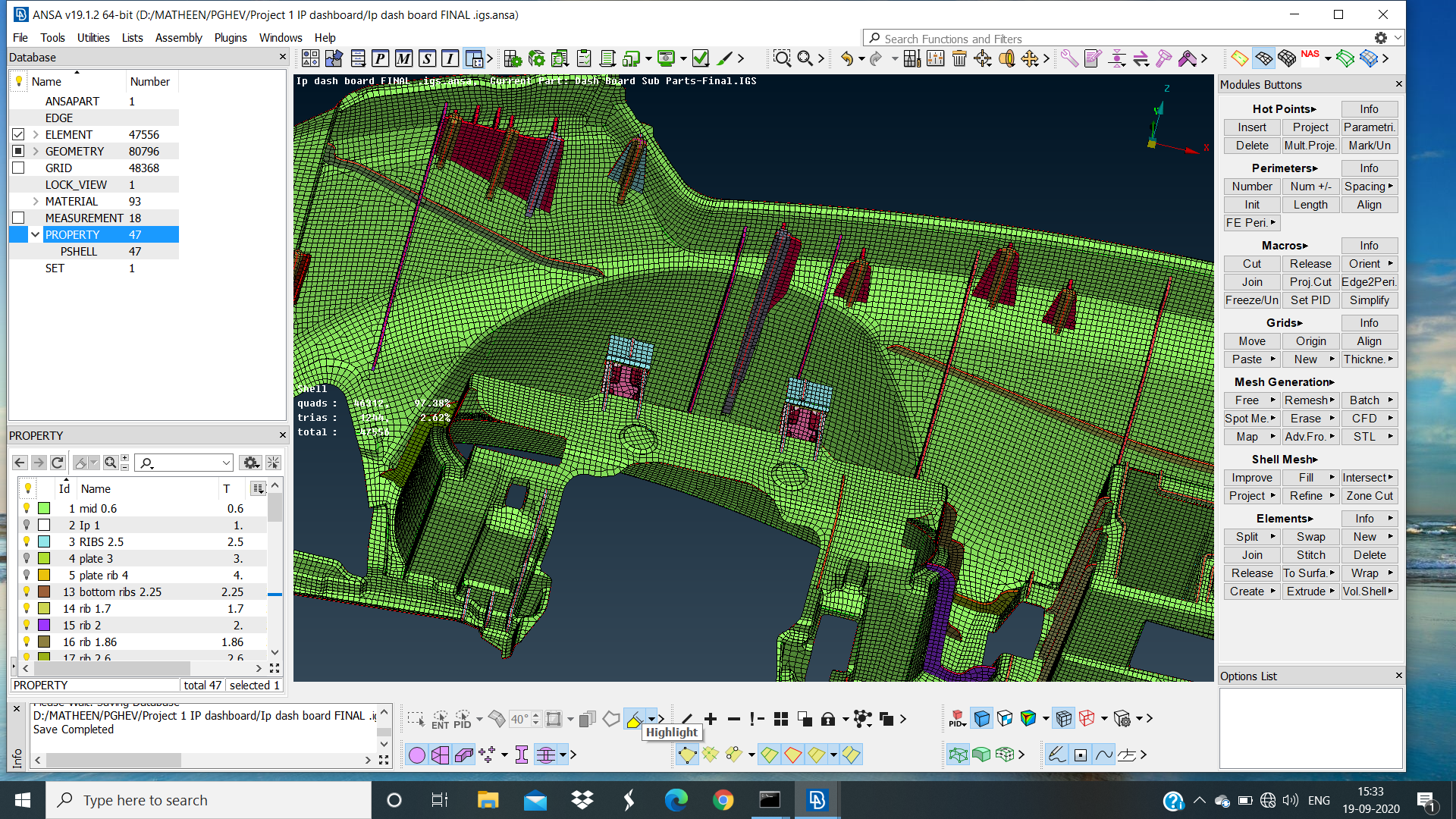Image resolution: width=1456 pixels, height=819 pixels.
Task: Expand the MATERIAL tree entry
Action: pyautogui.click(x=35, y=201)
